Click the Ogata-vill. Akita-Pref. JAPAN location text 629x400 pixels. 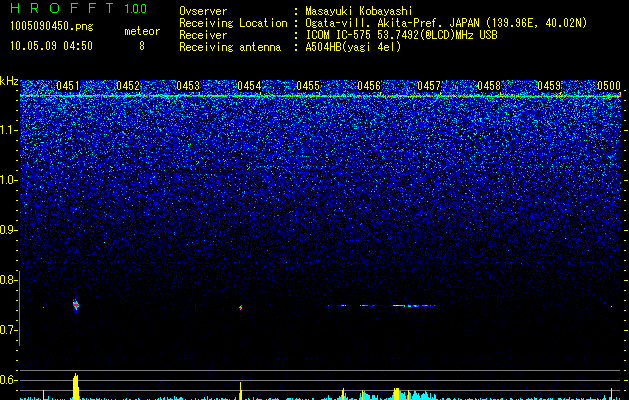tap(446, 23)
